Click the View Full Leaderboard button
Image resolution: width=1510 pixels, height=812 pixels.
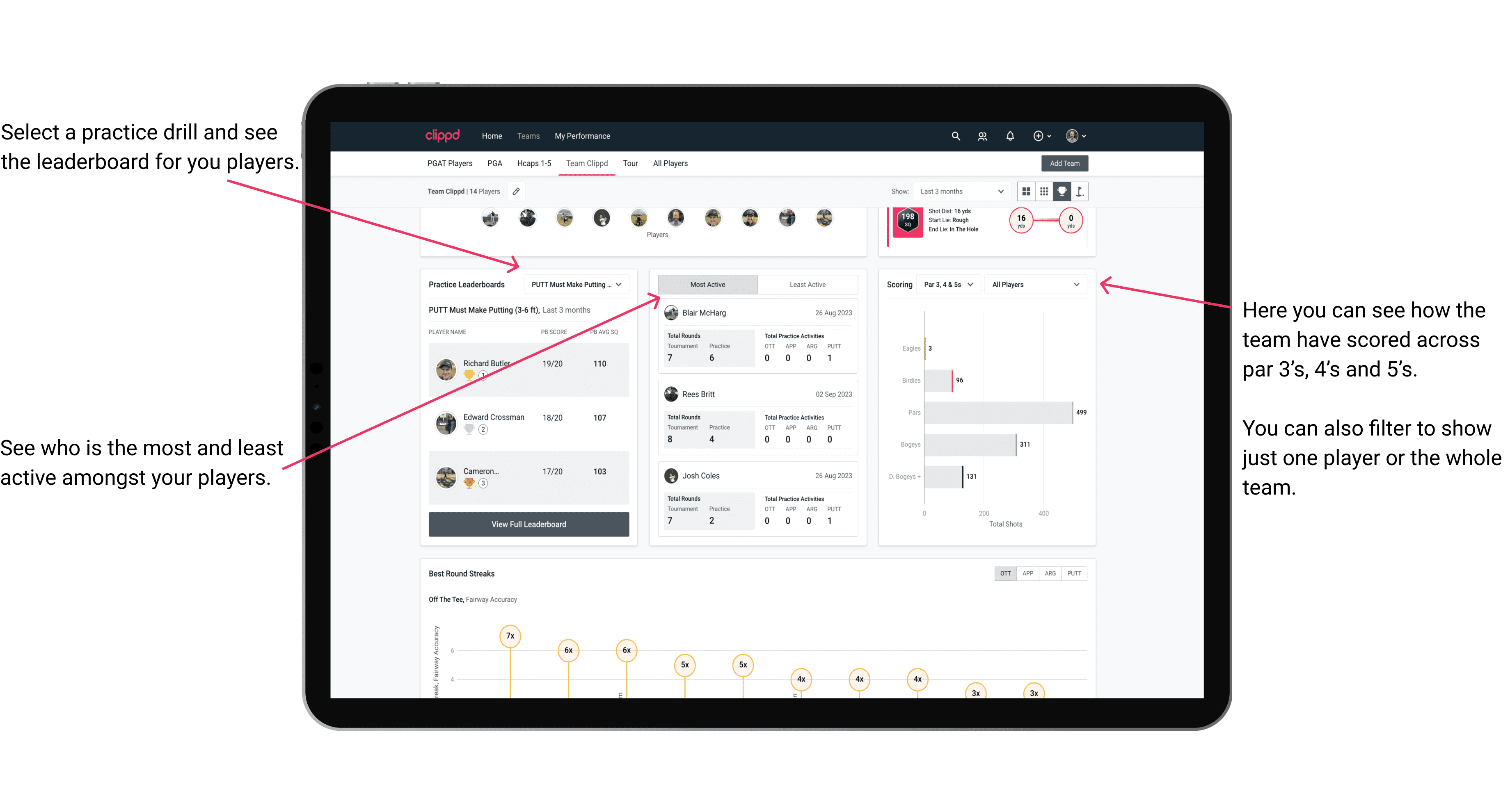pos(529,524)
